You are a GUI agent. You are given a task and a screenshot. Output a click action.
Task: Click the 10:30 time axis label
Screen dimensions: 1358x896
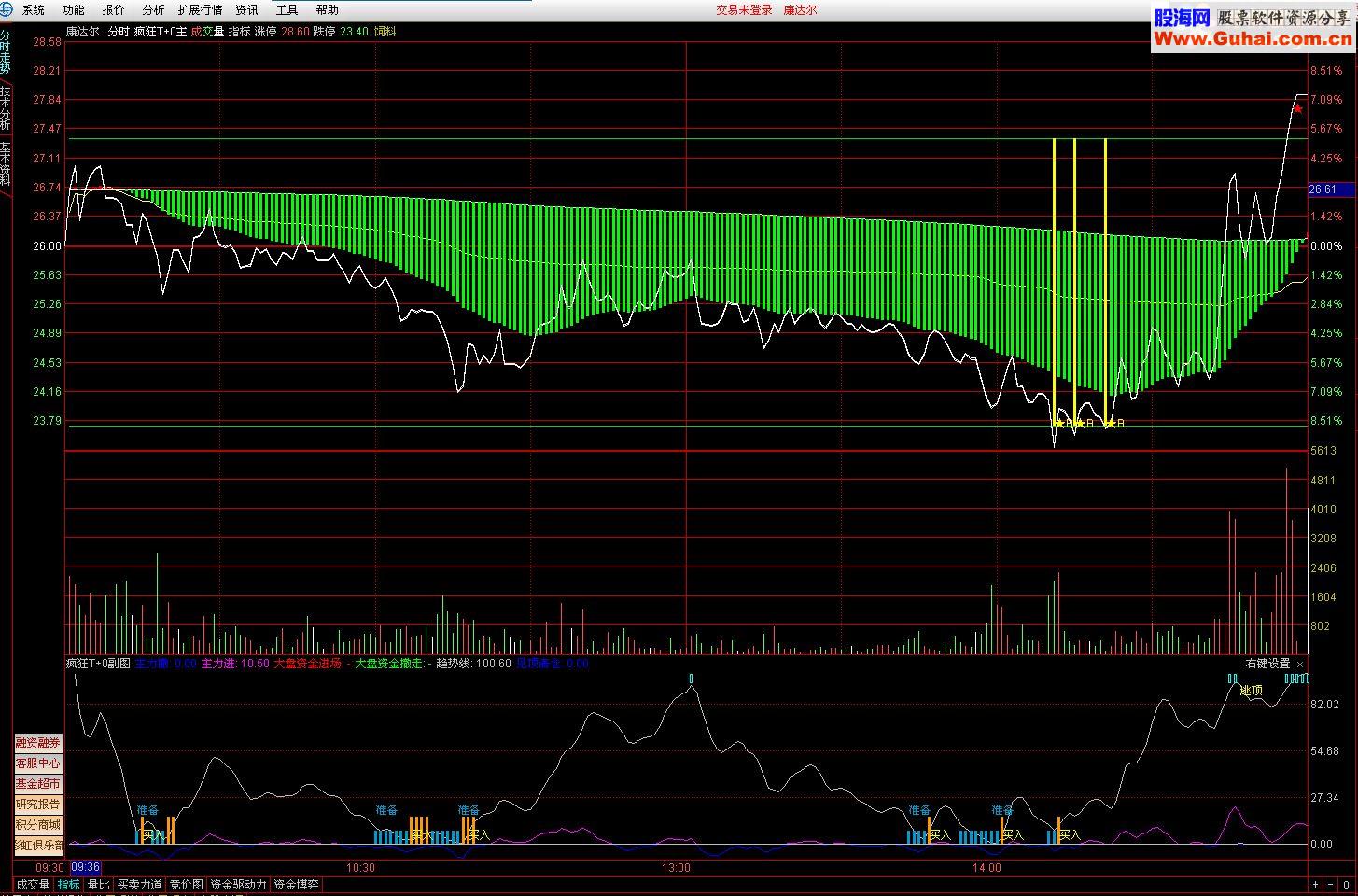[360, 868]
